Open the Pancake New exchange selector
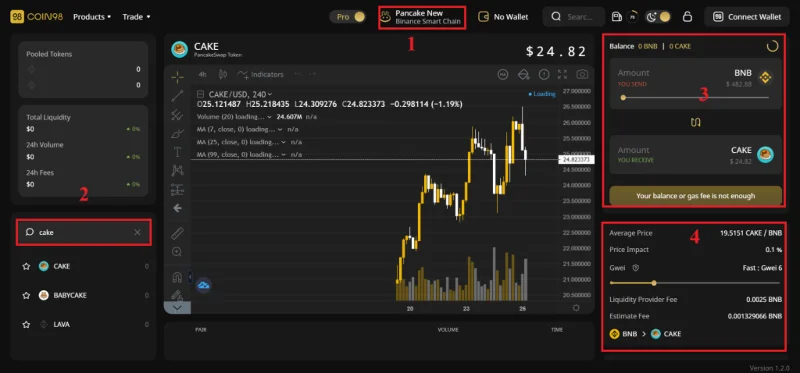 click(x=422, y=17)
